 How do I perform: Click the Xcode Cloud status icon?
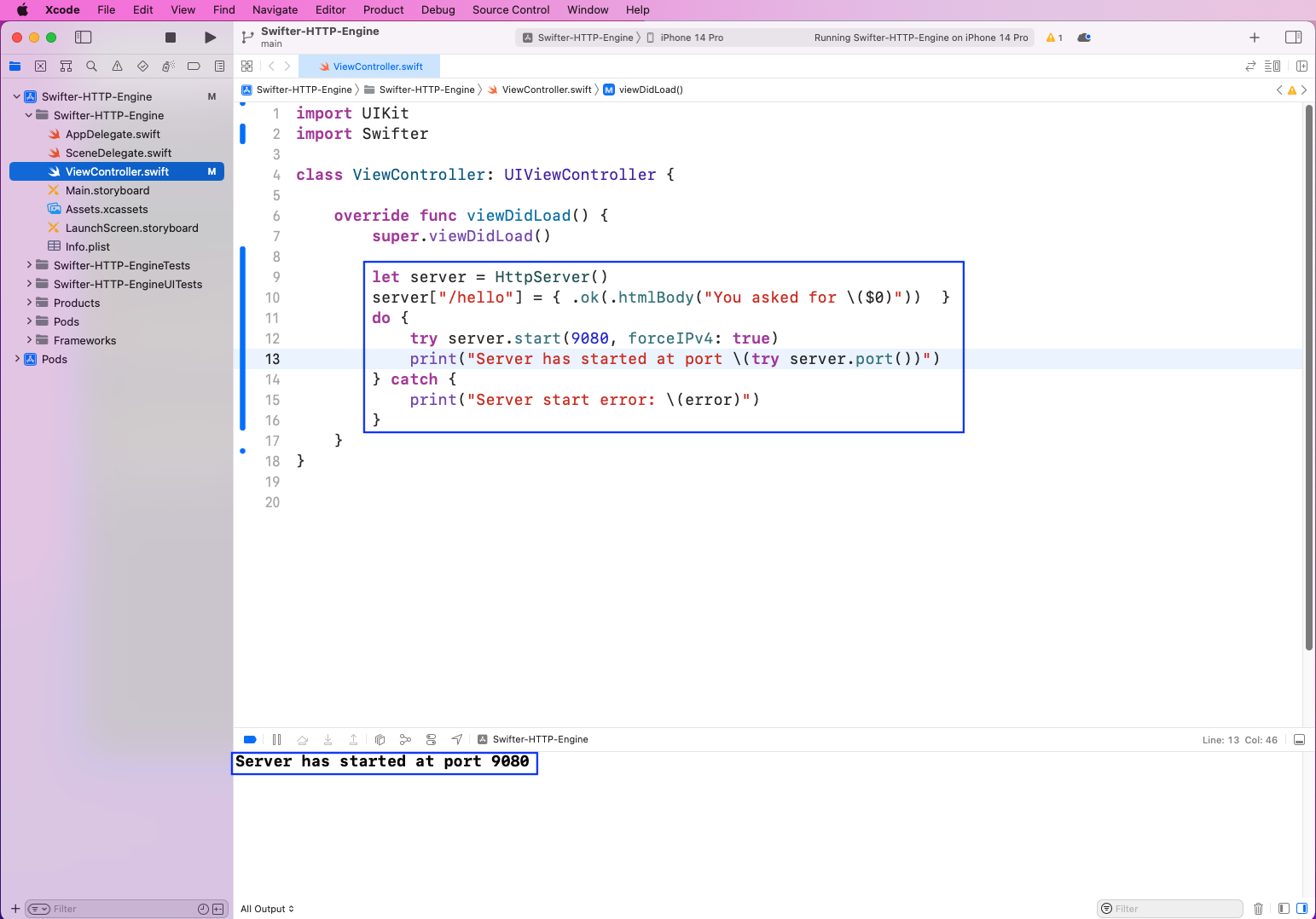point(1084,38)
